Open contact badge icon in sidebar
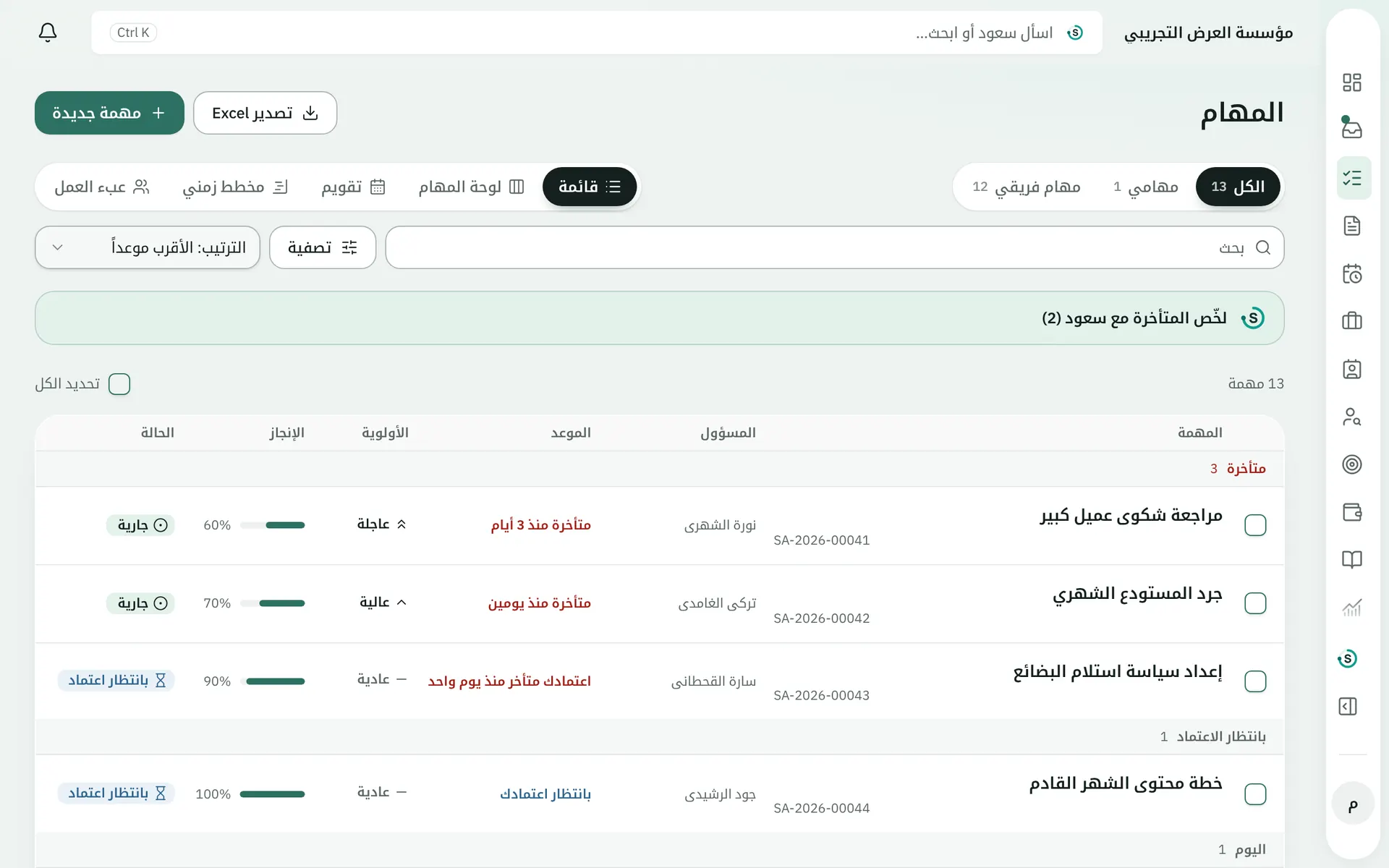 tap(1351, 370)
